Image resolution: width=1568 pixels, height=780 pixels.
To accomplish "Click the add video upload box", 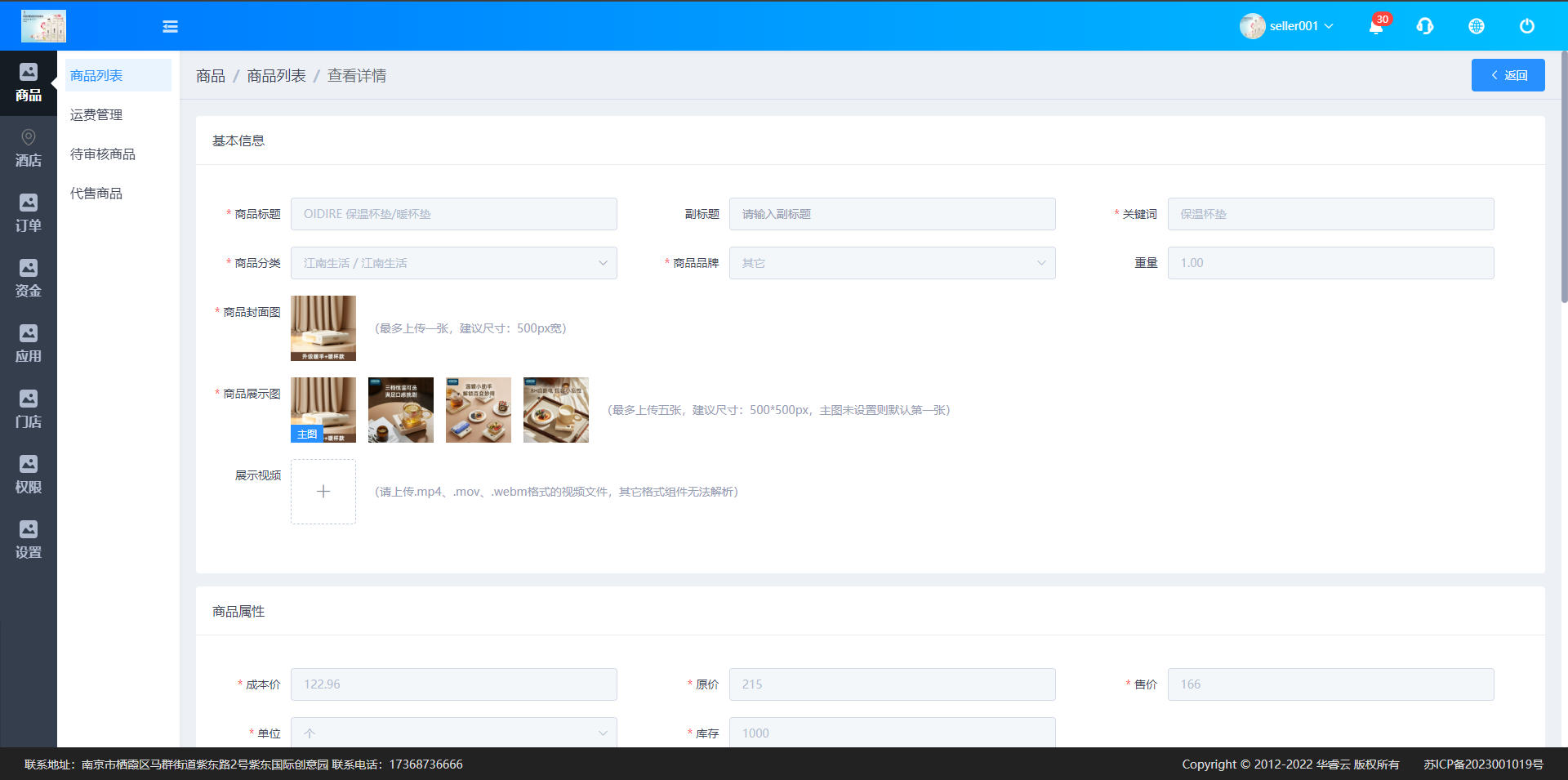I will point(323,492).
